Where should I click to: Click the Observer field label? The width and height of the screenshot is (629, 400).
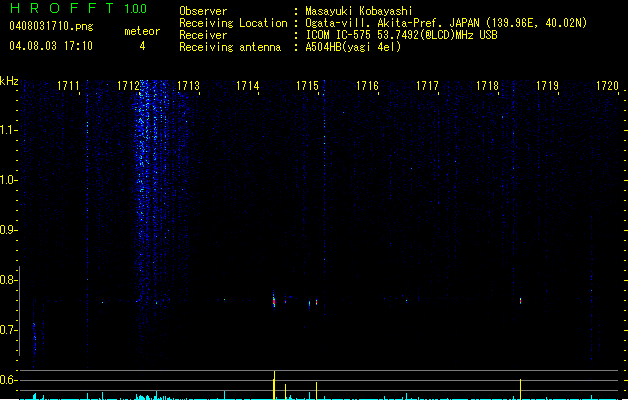[x=203, y=11]
